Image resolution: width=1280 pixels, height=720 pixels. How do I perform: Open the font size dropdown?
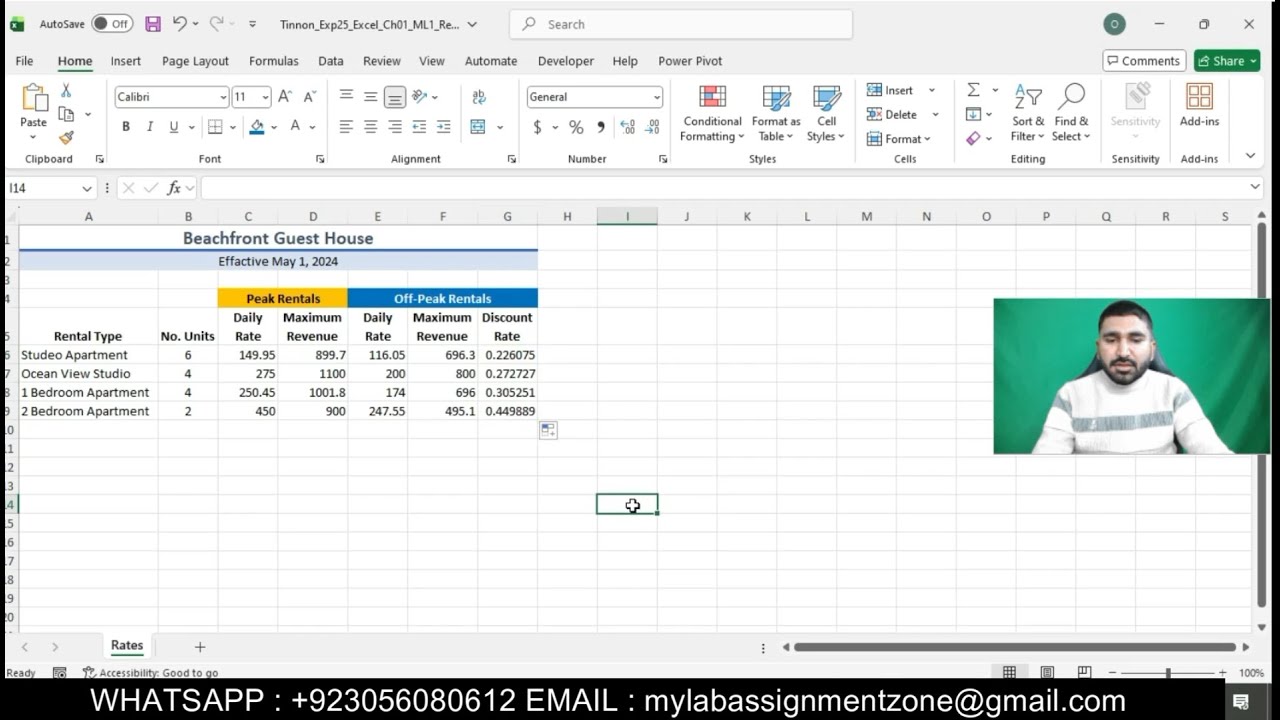click(x=265, y=97)
